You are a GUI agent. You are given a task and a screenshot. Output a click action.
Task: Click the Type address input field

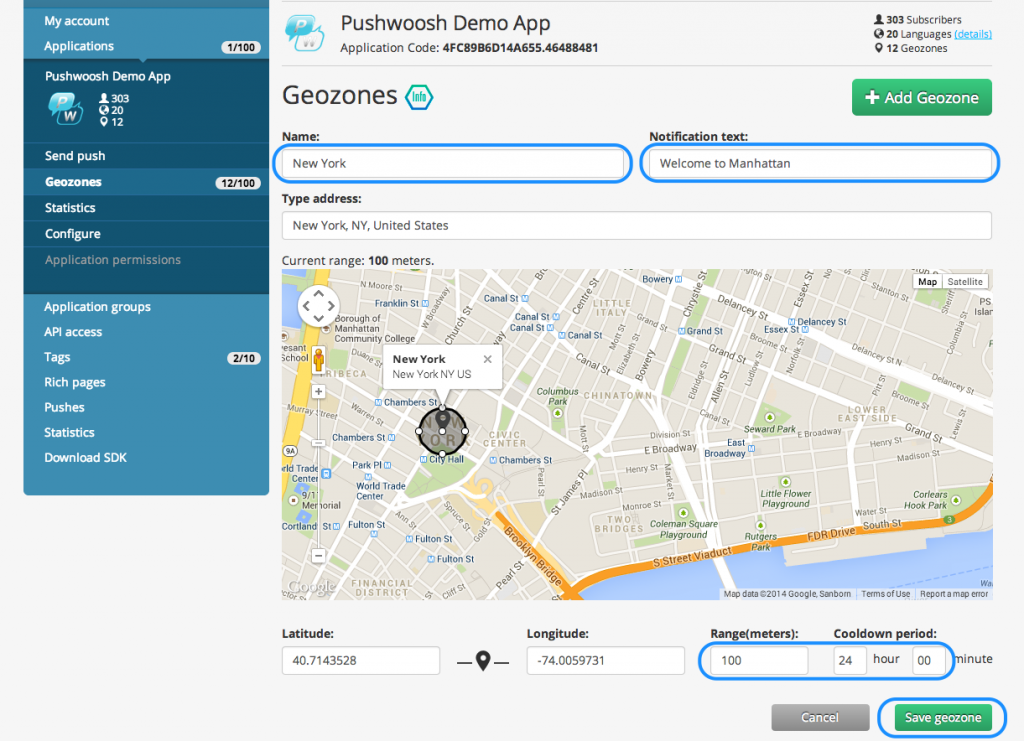637,225
